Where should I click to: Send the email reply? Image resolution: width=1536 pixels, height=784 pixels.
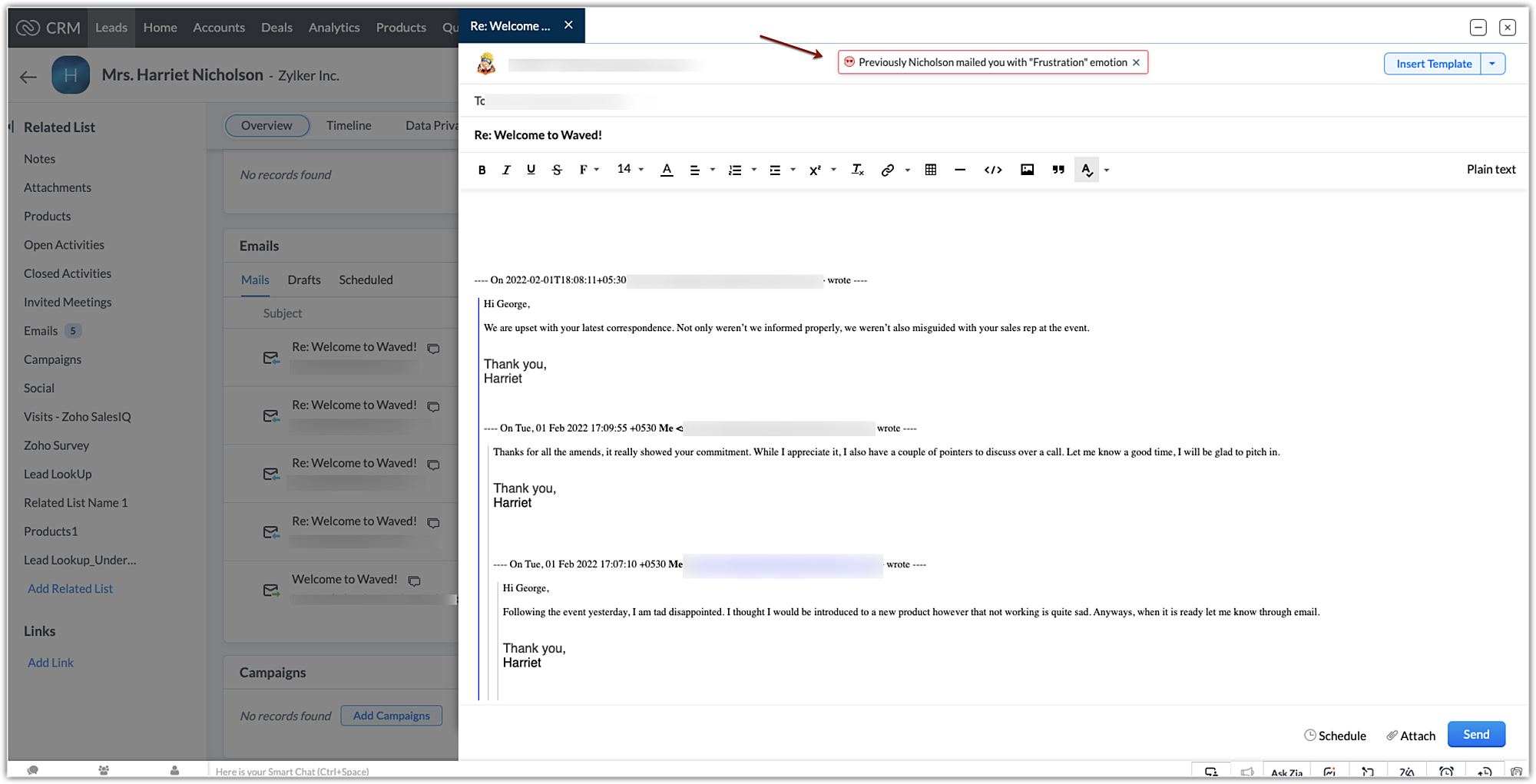coord(1475,734)
